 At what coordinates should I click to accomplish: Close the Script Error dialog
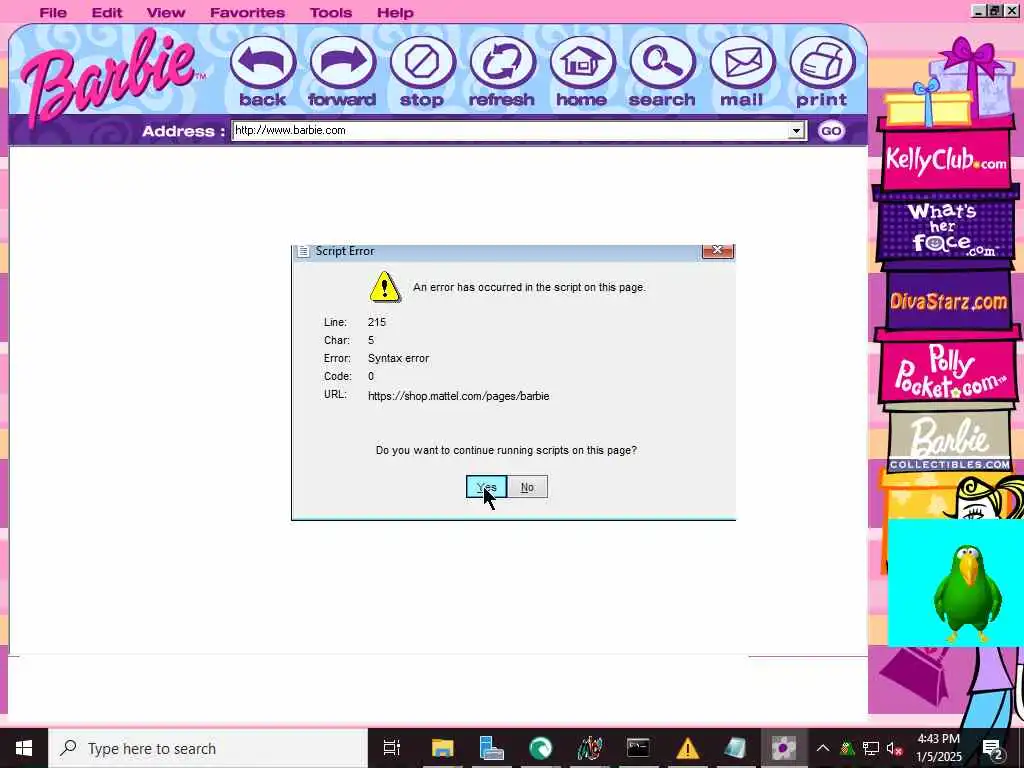(x=717, y=250)
